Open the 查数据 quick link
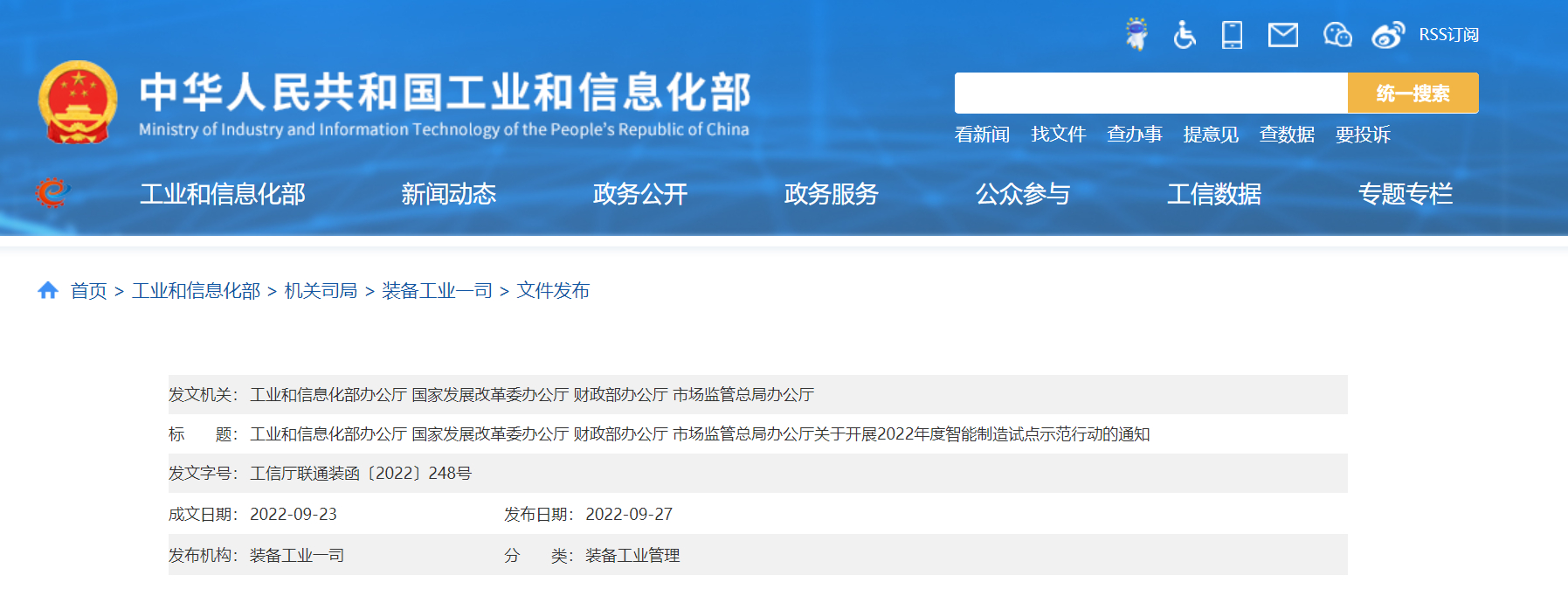 (1287, 135)
